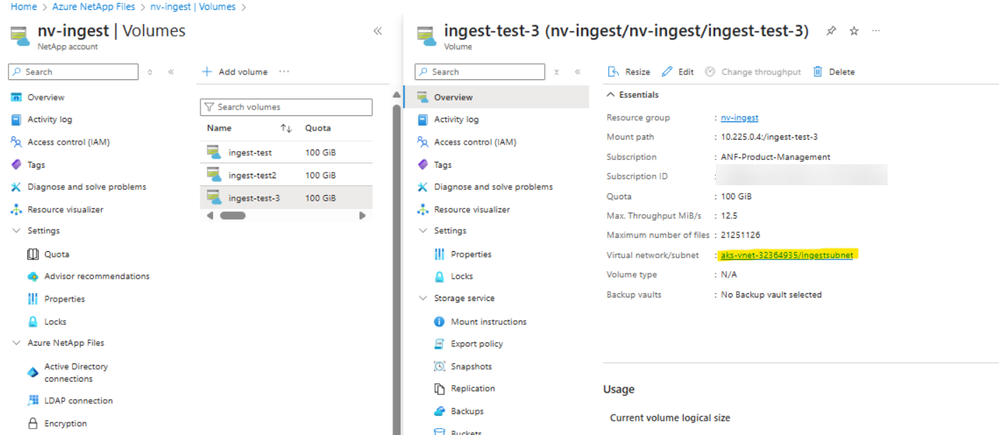Screen dimensions: 999x435
Task: Click the Quota book icon under Settings
Action: (x=33, y=254)
